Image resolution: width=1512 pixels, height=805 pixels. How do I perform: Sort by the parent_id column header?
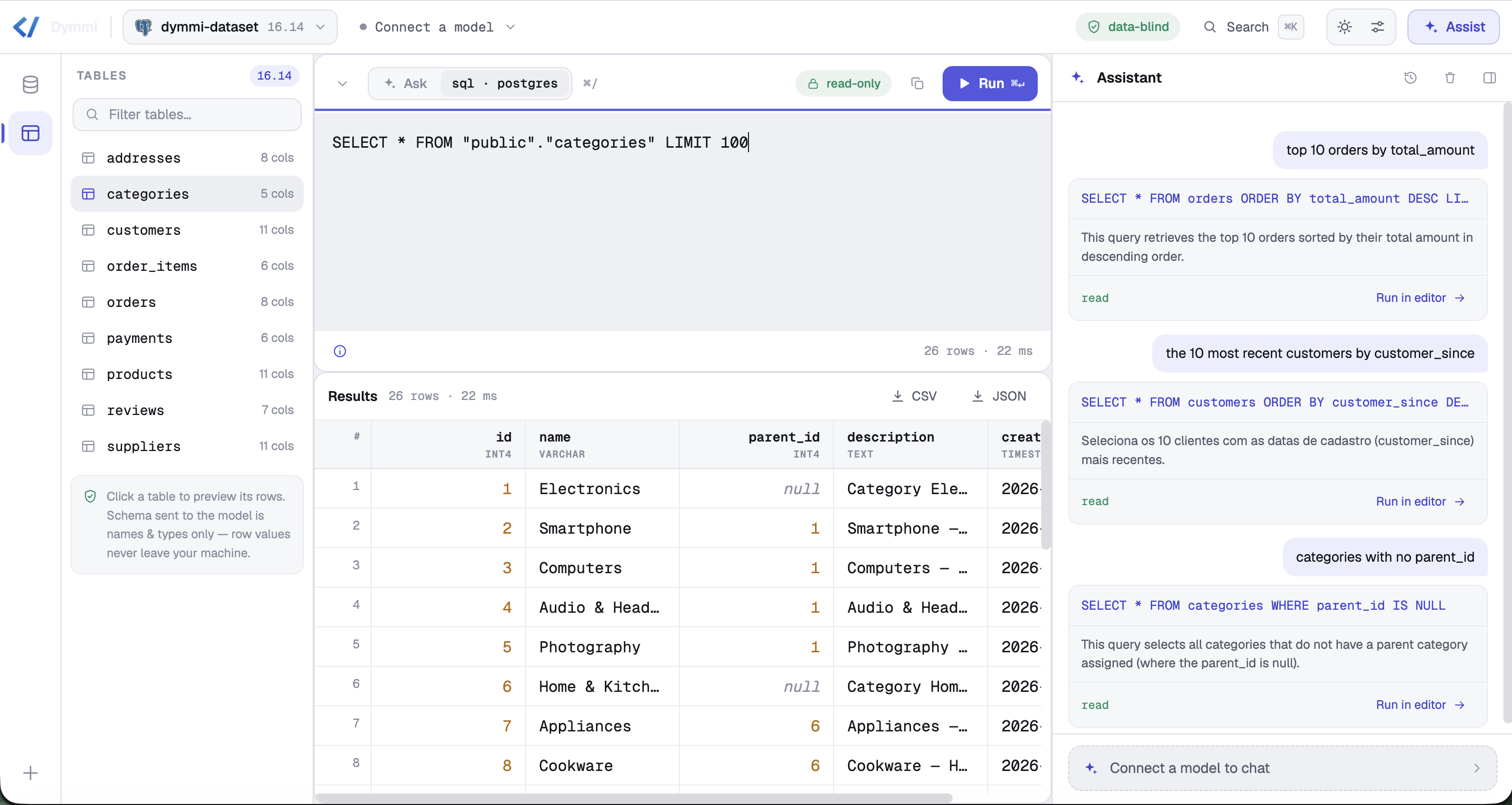[x=757, y=445]
